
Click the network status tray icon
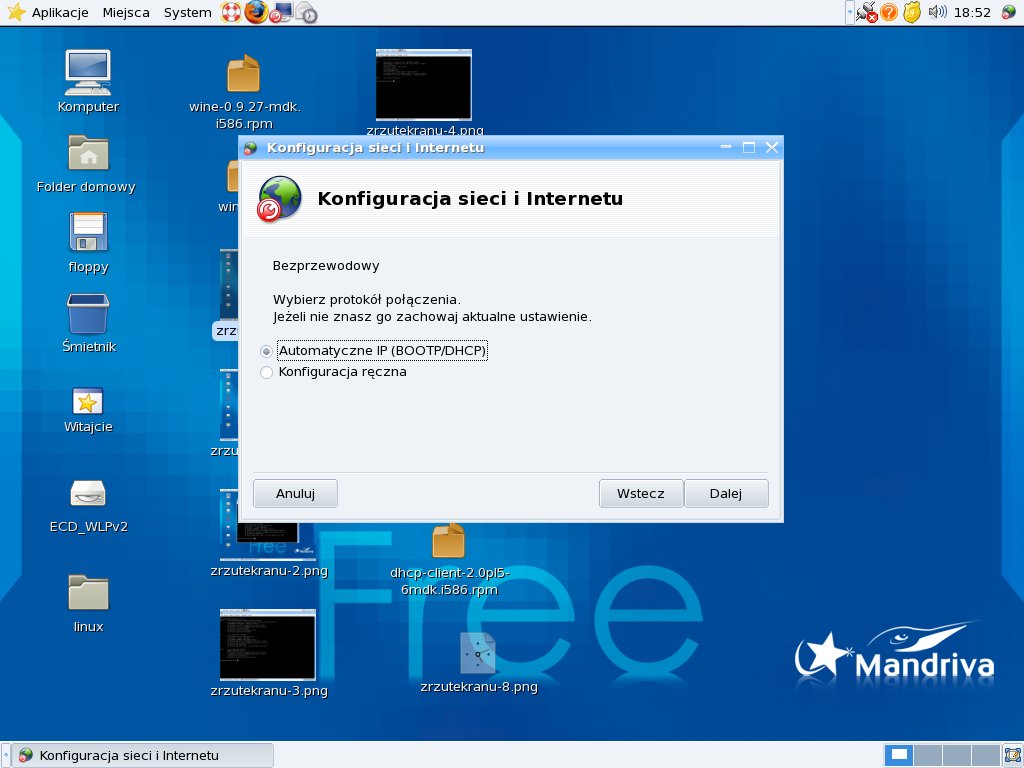coord(866,13)
